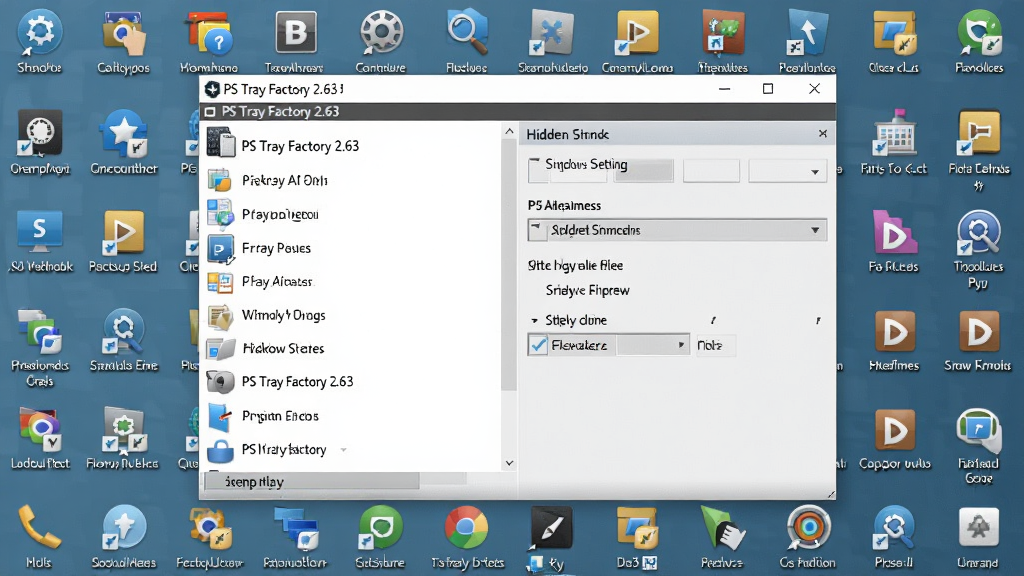Collapse the Stiely dune section
Viewport: 1024px width, 576px height.
pos(535,321)
